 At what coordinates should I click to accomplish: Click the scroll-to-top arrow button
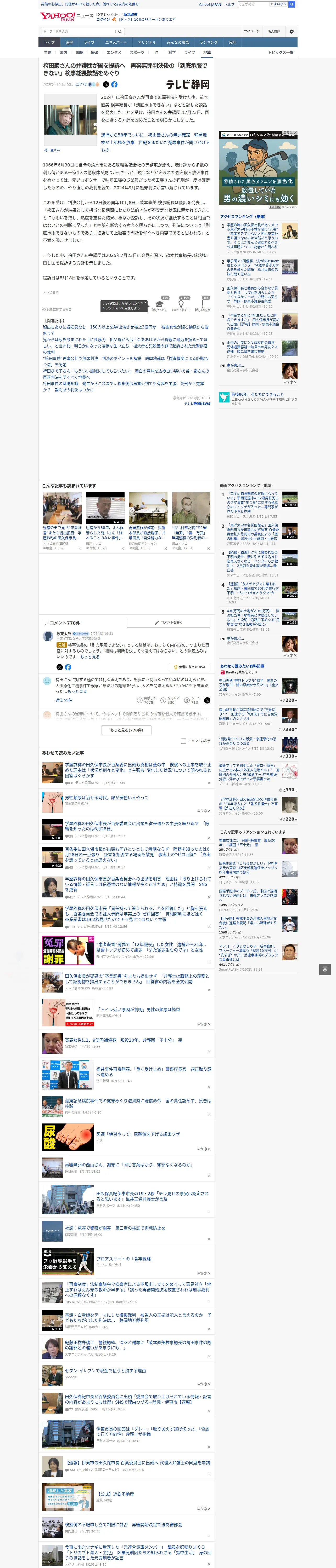point(325,970)
